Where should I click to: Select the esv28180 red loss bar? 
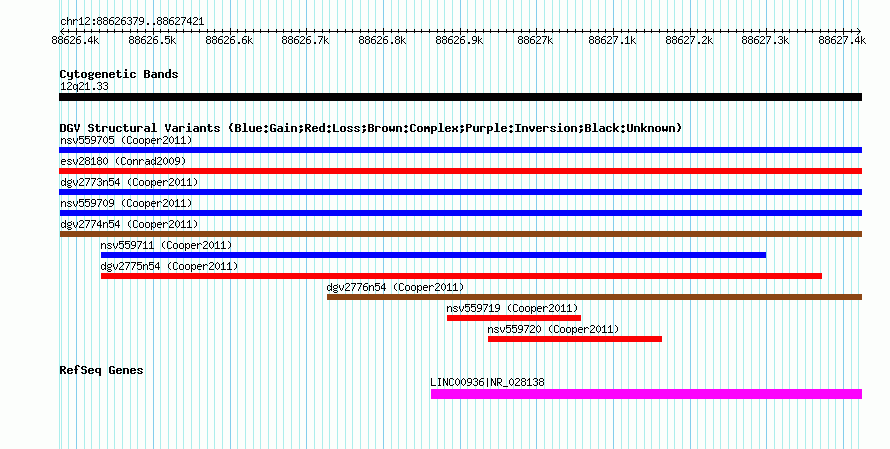(460, 171)
